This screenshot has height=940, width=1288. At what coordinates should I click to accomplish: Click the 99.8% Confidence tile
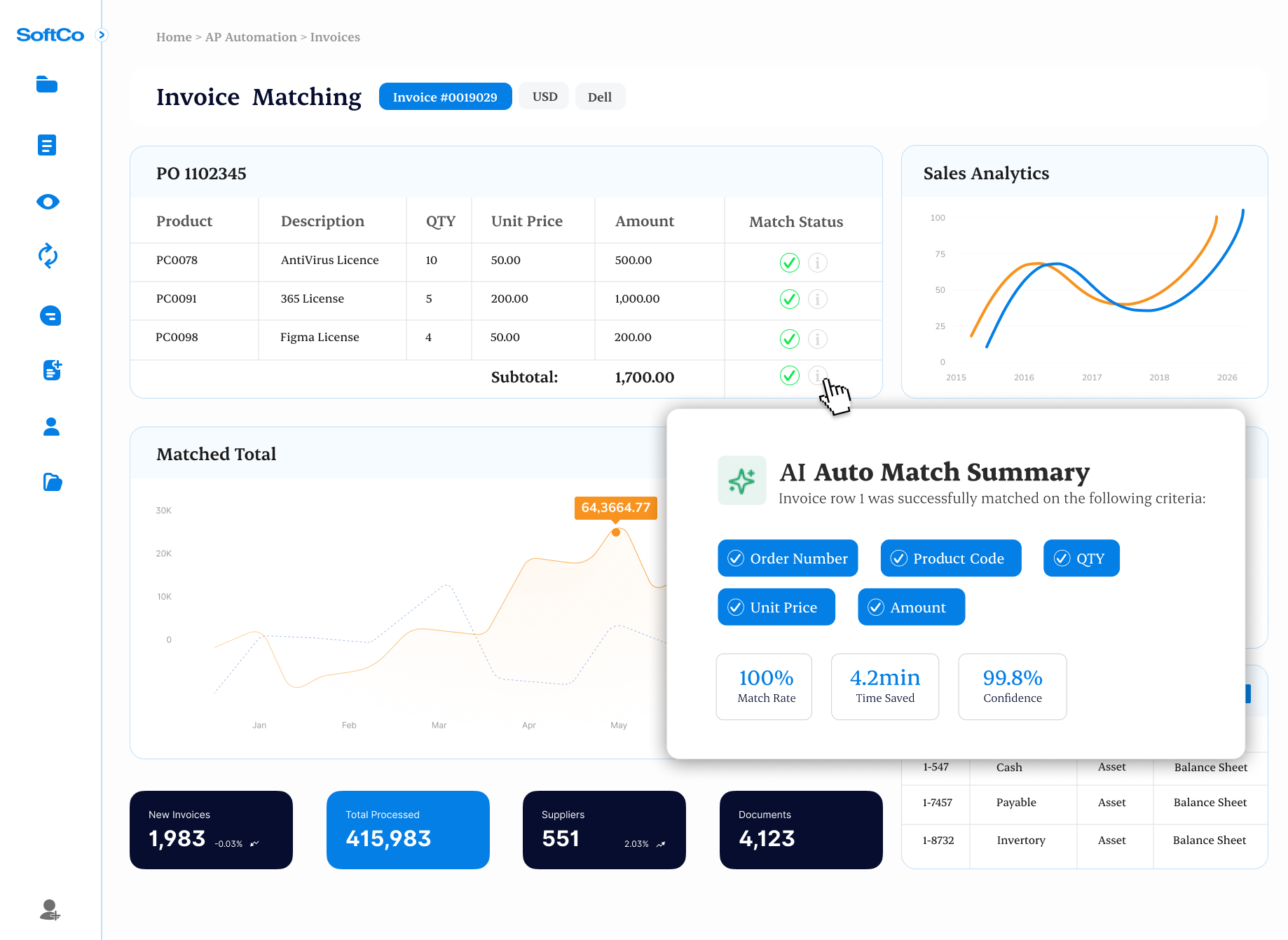pyautogui.click(x=1013, y=686)
